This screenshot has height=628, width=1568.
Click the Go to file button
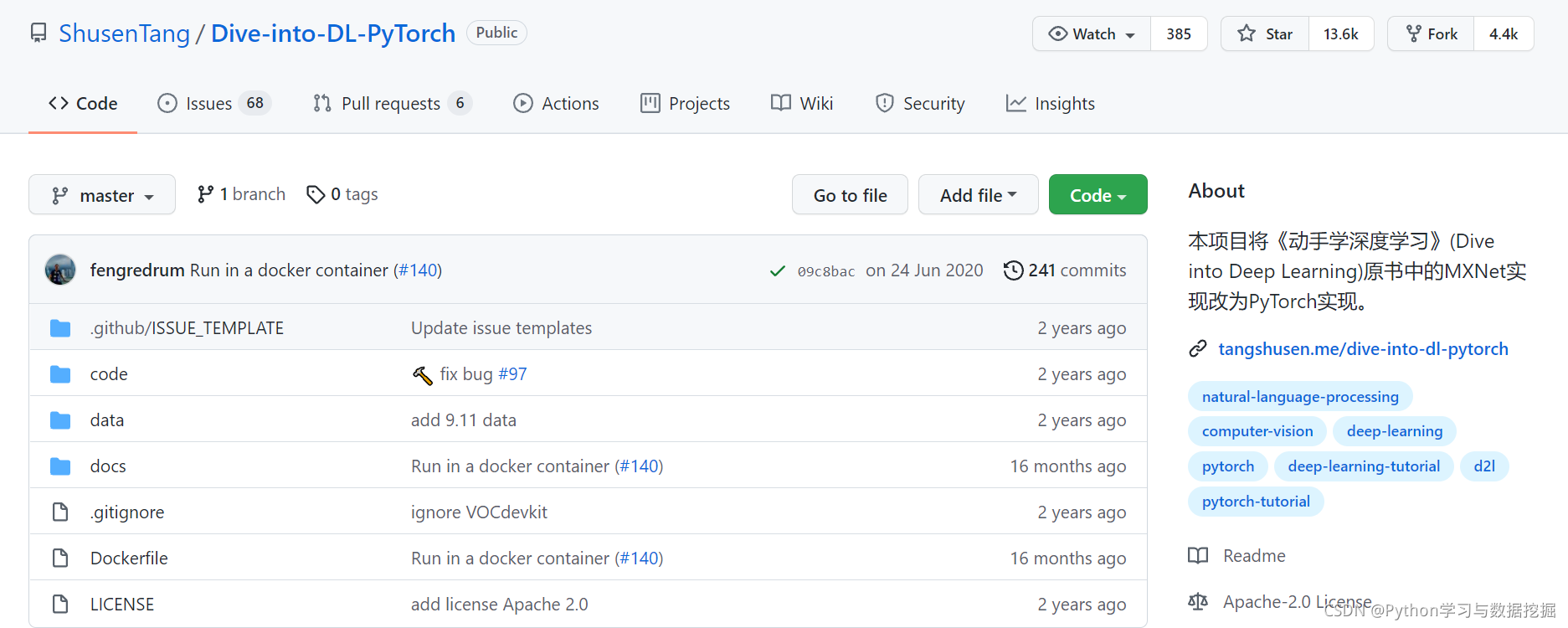(850, 194)
